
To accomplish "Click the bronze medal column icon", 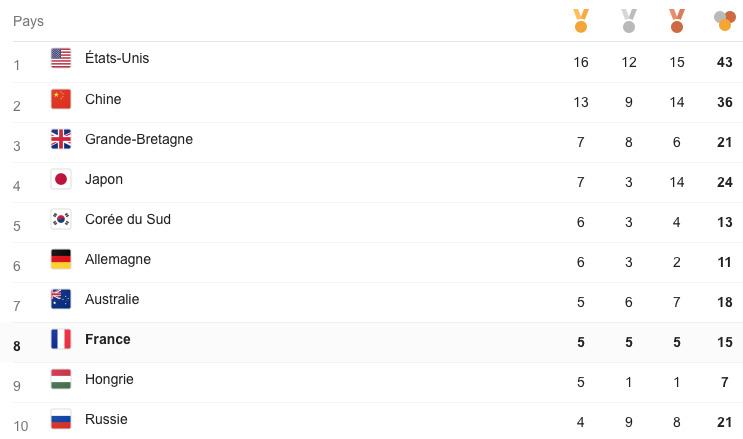I will [x=677, y=20].
